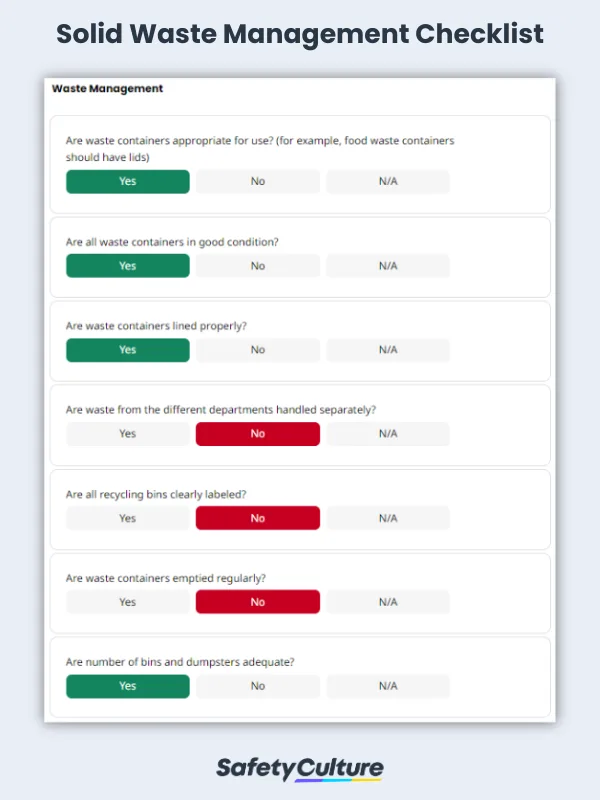Choose No for containers in good condition
The height and width of the screenshot is (800, 600).
[x=258, y=266]
